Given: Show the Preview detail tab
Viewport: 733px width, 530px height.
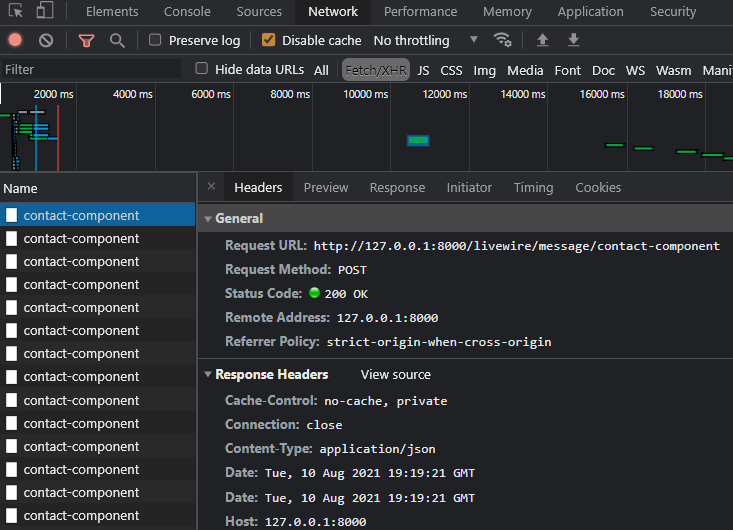Looking at the screenshot, I should click(x=326, y=187).
